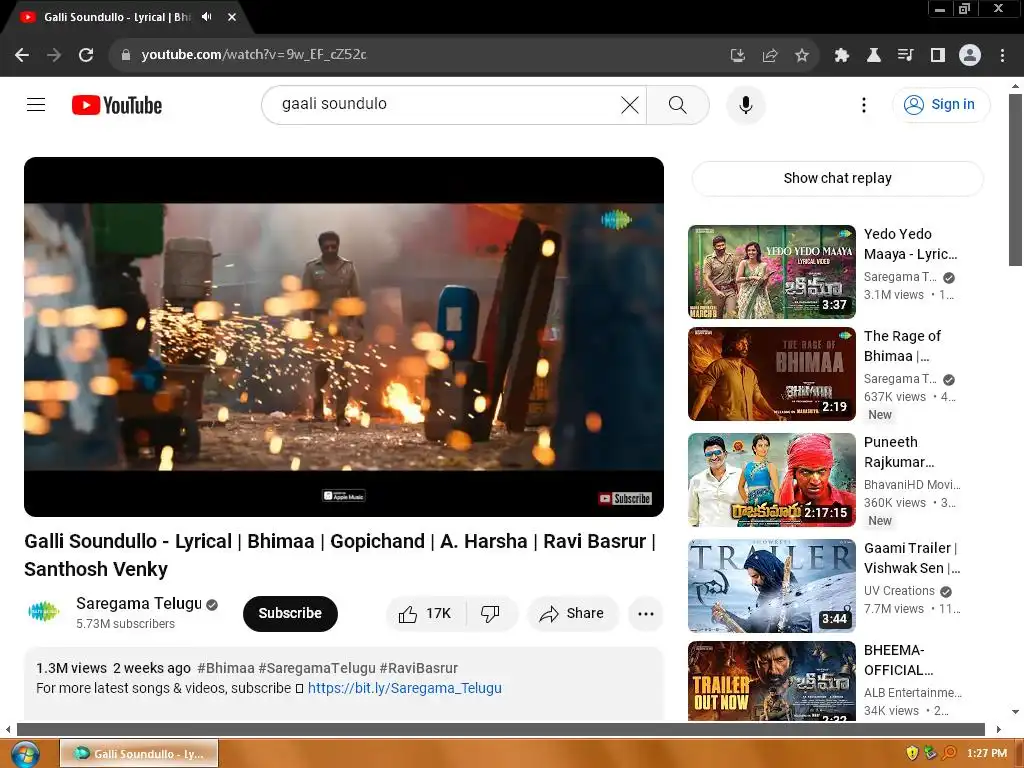Open the Chrome profile avatar
The image size is (1024, 768).
click(x=970, y=55)
